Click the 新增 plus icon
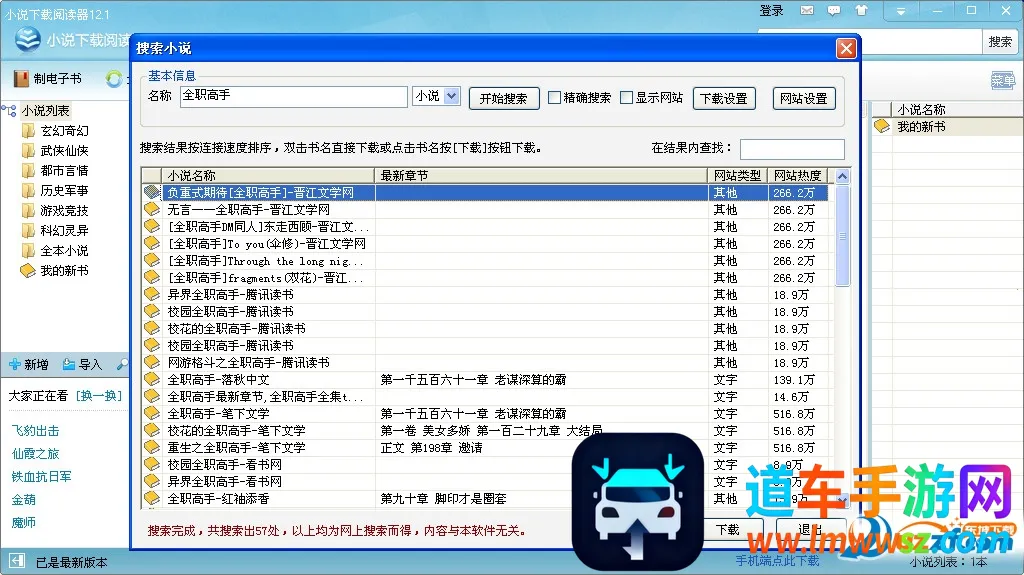 pyautogui.click(x=14, y=365)
